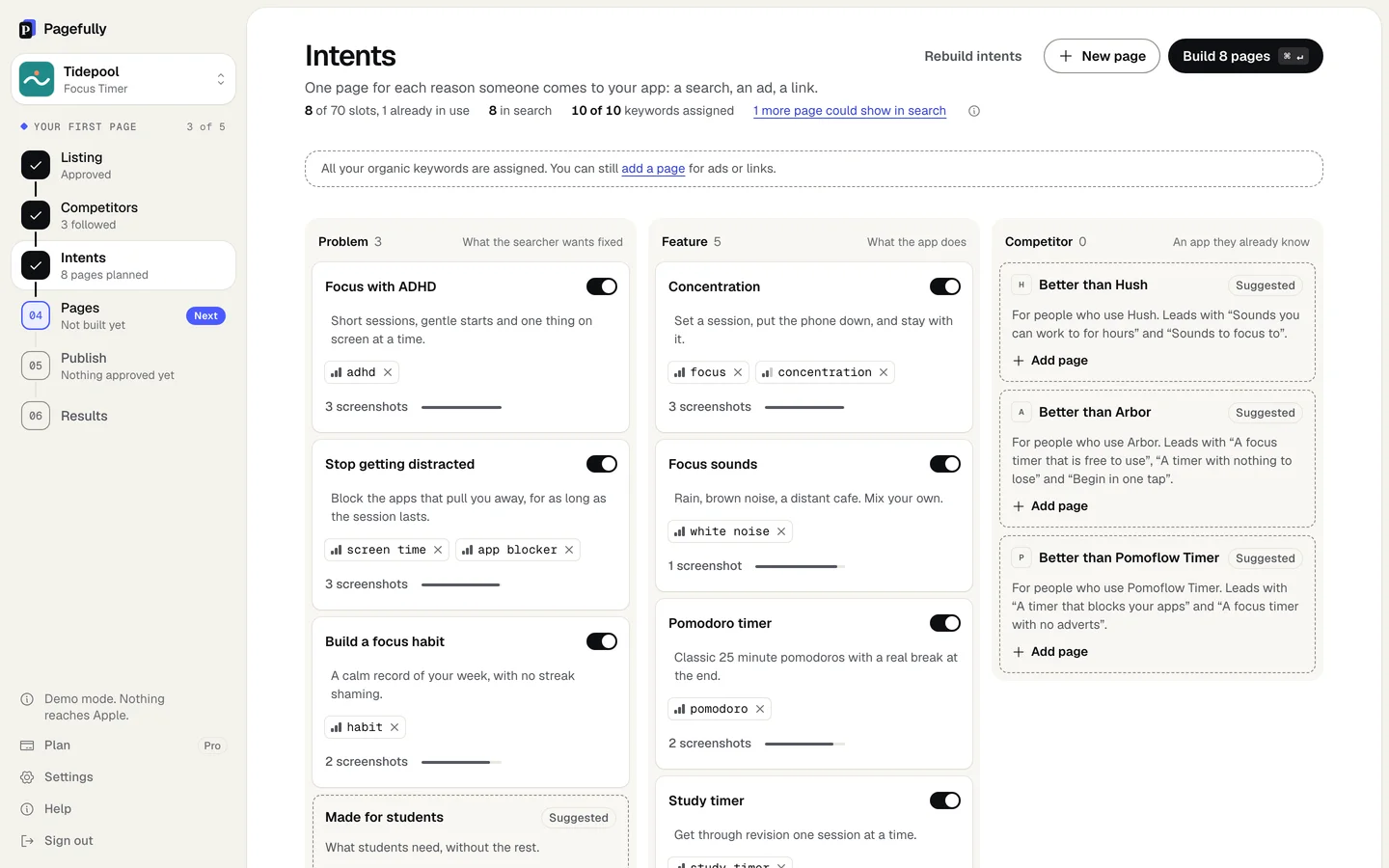Image resolution: width=1389 pixels, height=868 pixels.
Task: Click the Pagefully logo icon
Action: pyautogui.click(x=27, y=29)
